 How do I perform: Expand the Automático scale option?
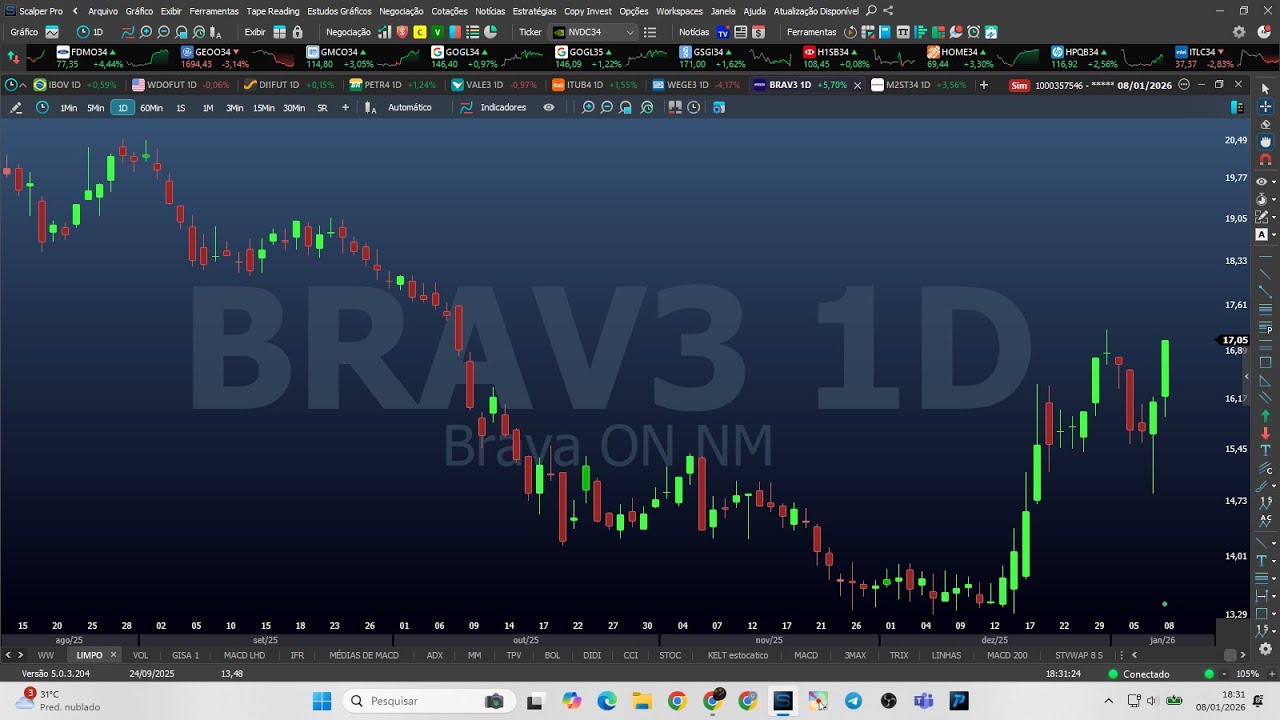pos(410,108)
